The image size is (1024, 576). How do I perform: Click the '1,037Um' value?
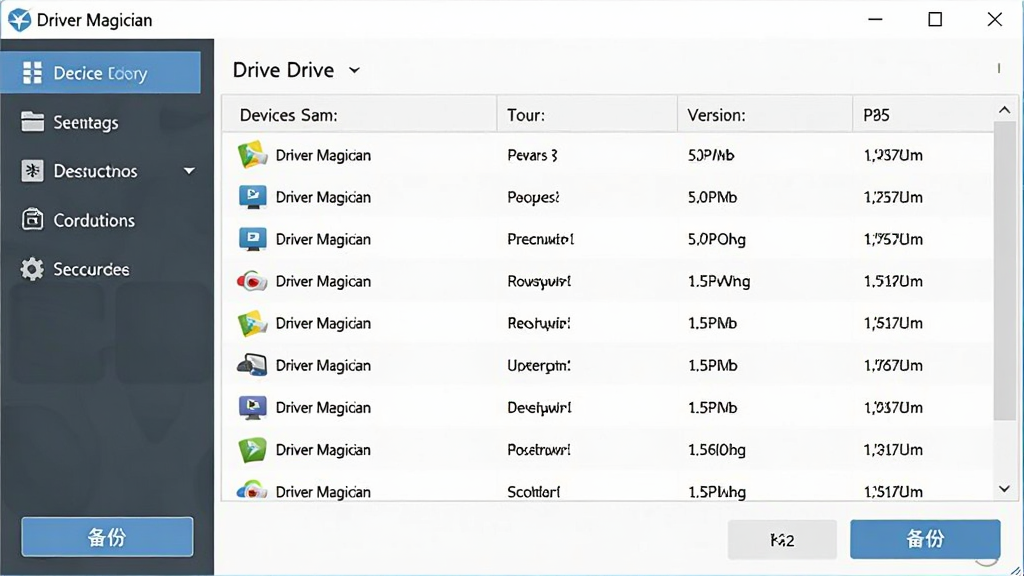pyautogui.click(x=893, y=408)
